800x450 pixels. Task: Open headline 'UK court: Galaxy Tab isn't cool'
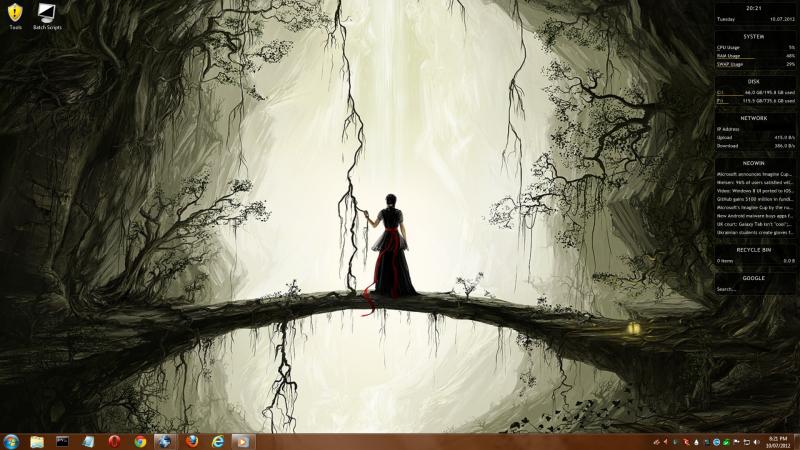pyautogui.click(x=755, y=224)
